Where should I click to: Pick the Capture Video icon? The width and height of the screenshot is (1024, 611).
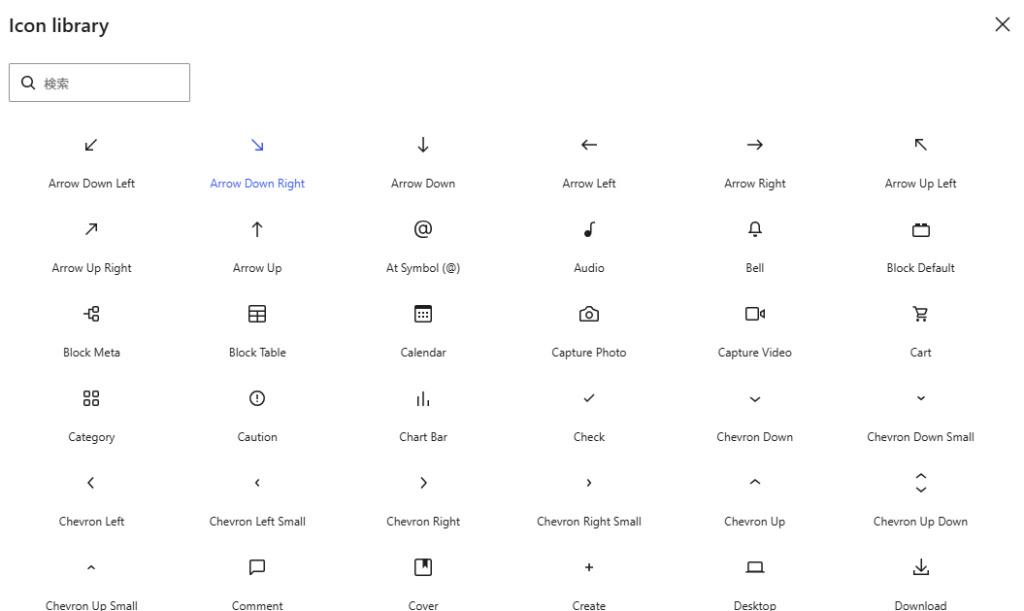[755, 314]
